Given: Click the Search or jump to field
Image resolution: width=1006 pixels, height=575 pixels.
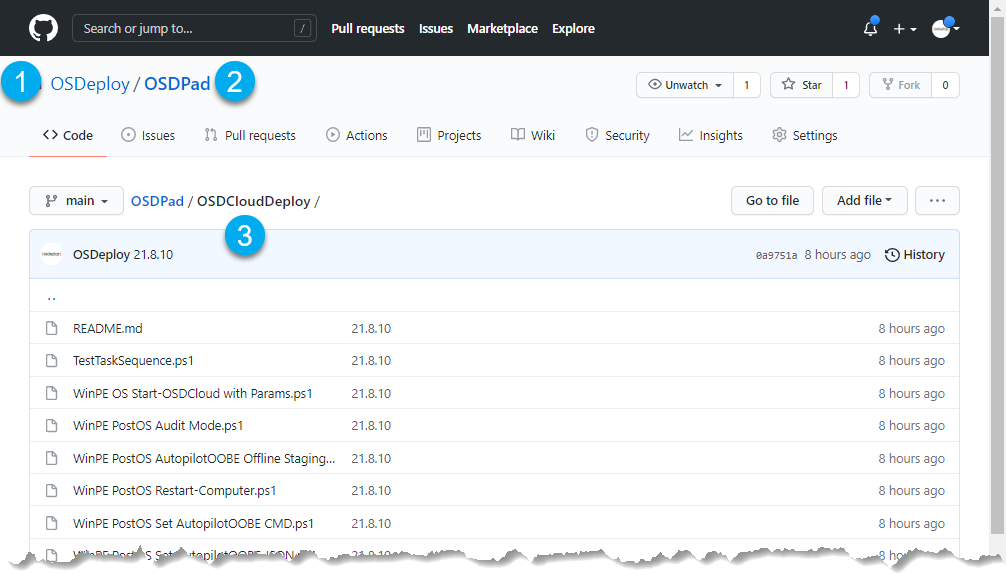Looking at the screenshot, I should (194, 28).
